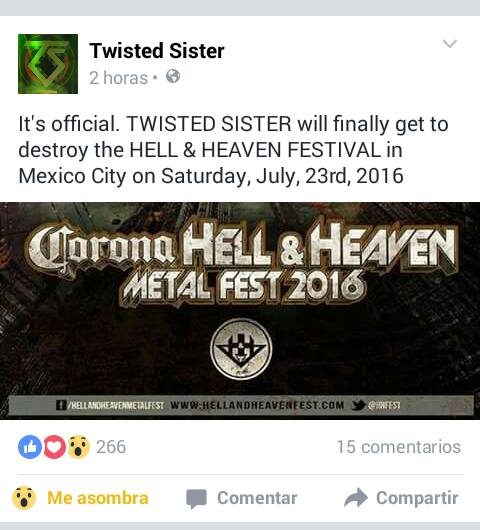Click the blue Like reaction icon
Image resolution: width=480 pixels, height=530 pixels.
30,447
